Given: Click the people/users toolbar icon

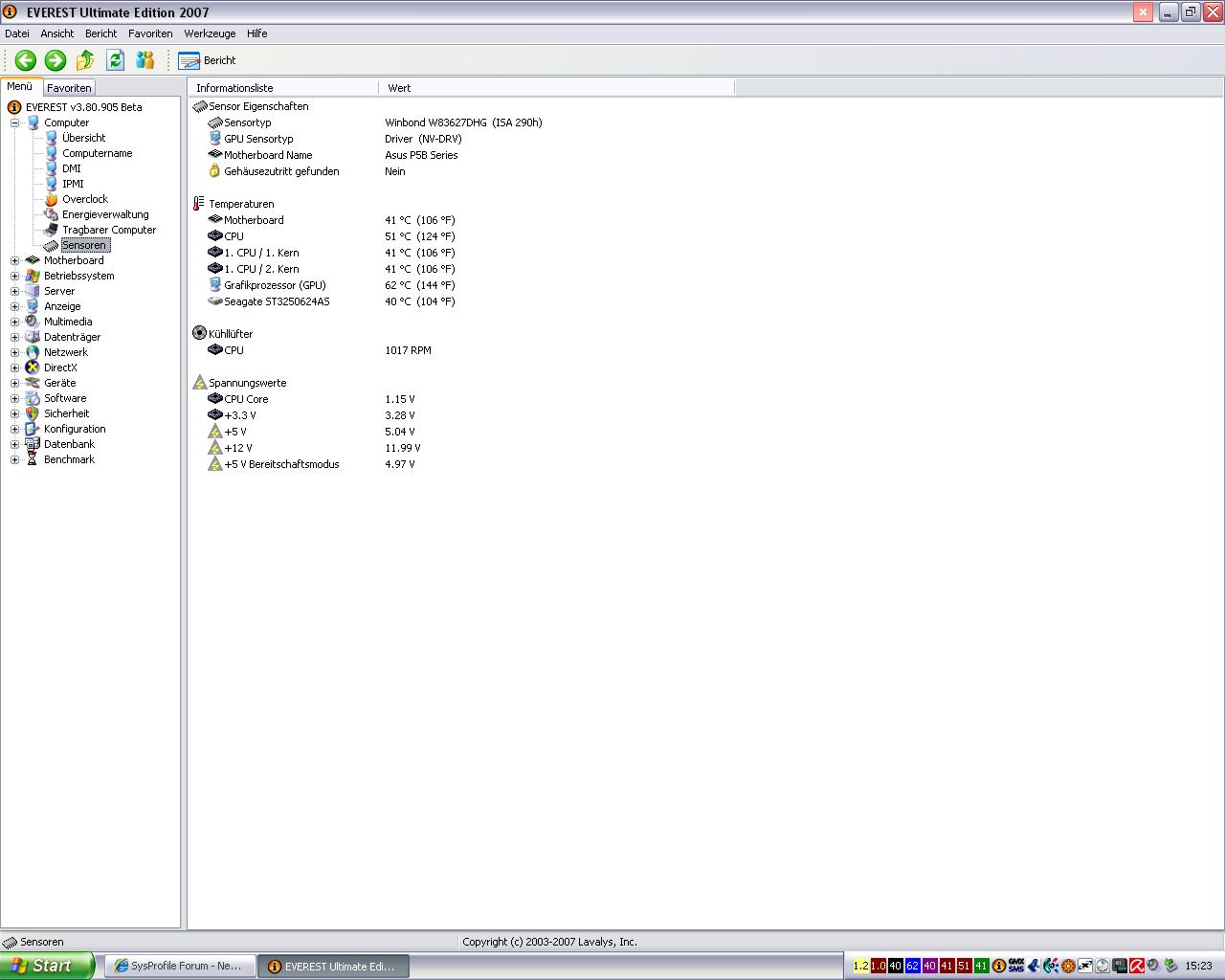Looking at the screenshot, I should tap(145, 60).
